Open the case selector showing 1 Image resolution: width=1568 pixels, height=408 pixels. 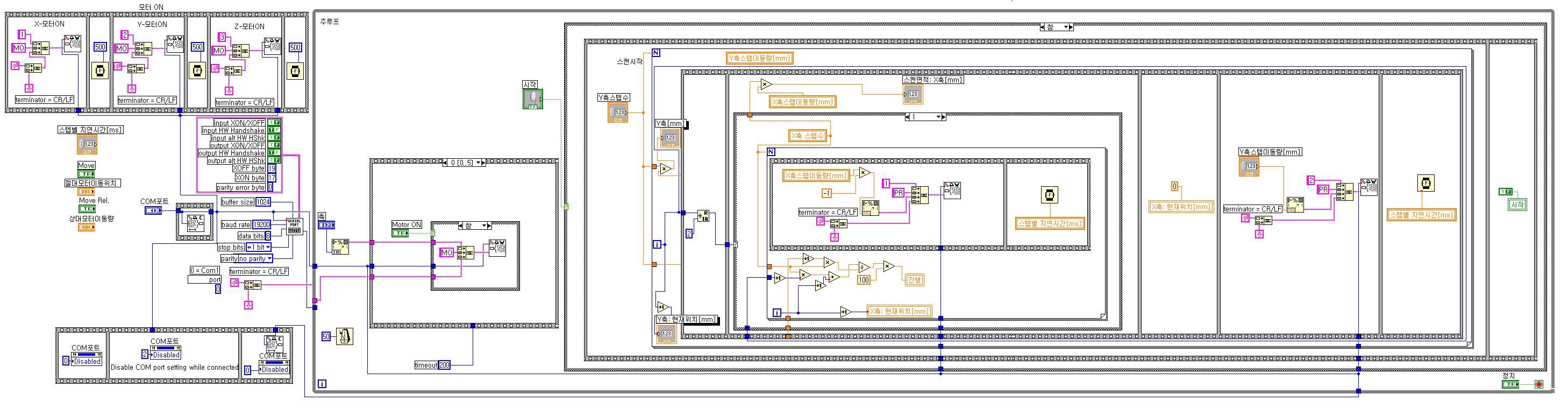click(x=926, y=116)
